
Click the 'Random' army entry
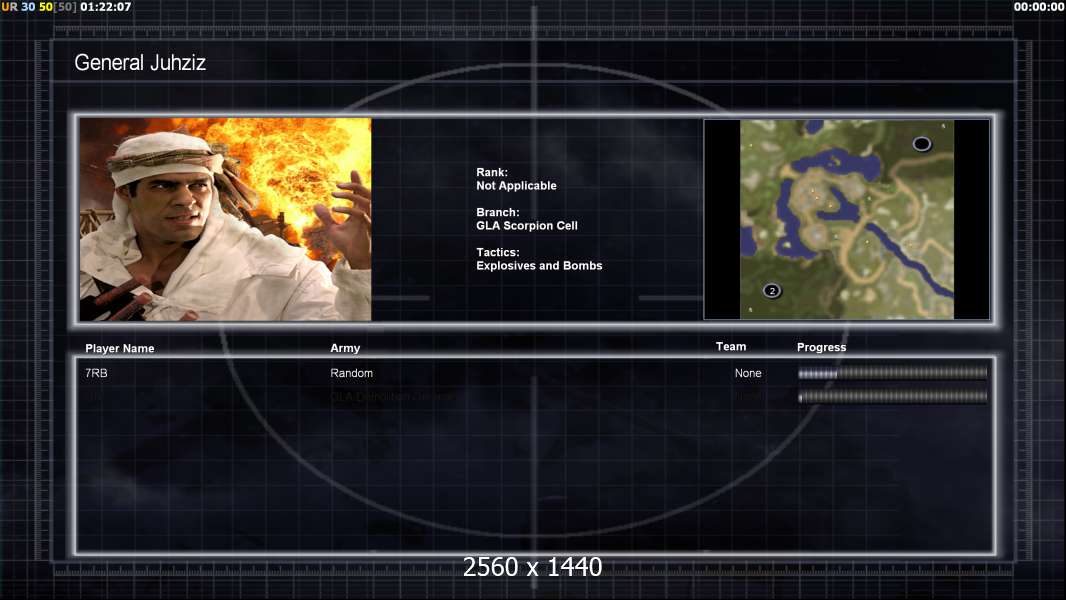351,373
